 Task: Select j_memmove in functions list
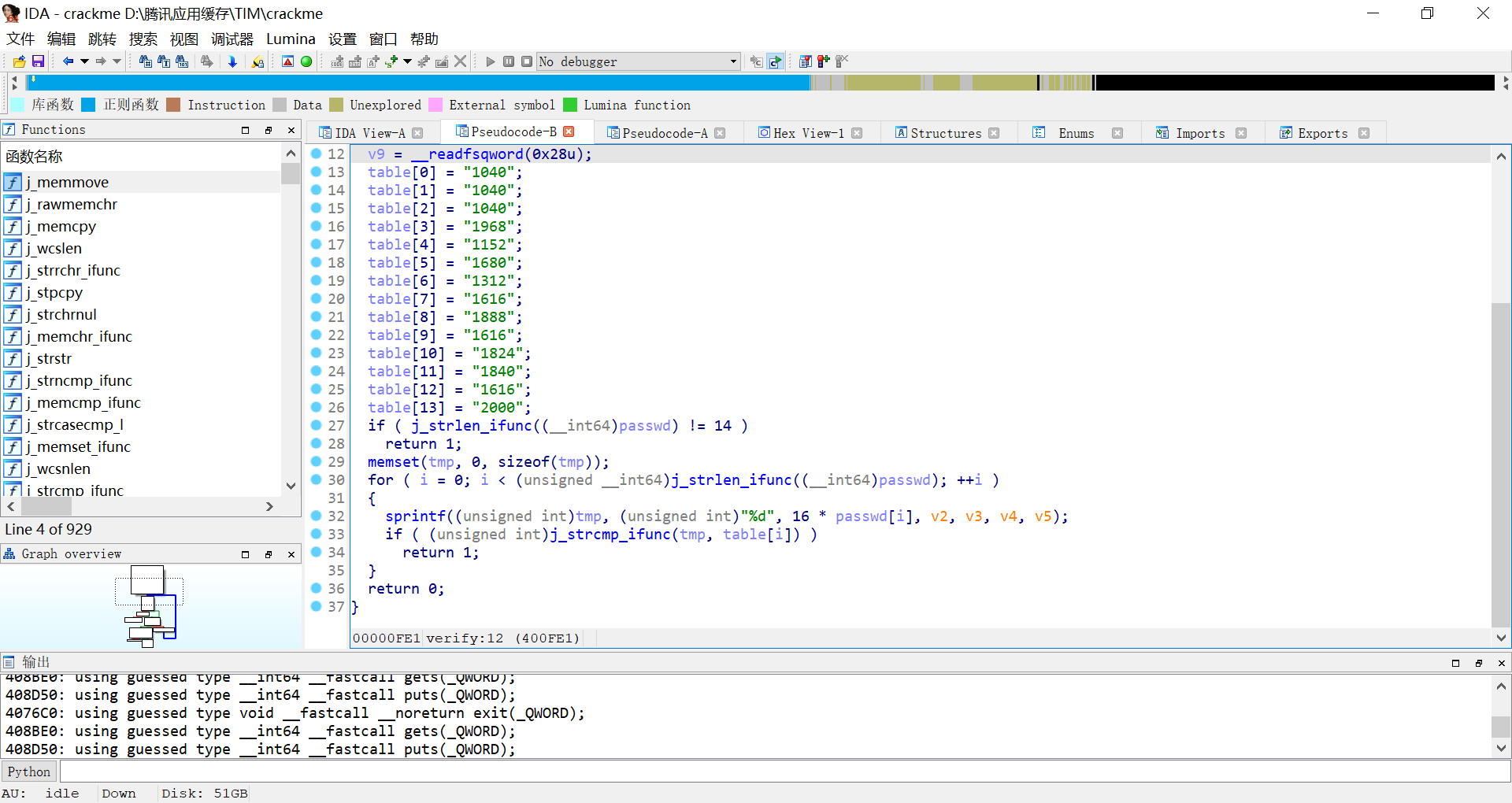(142, 182)
